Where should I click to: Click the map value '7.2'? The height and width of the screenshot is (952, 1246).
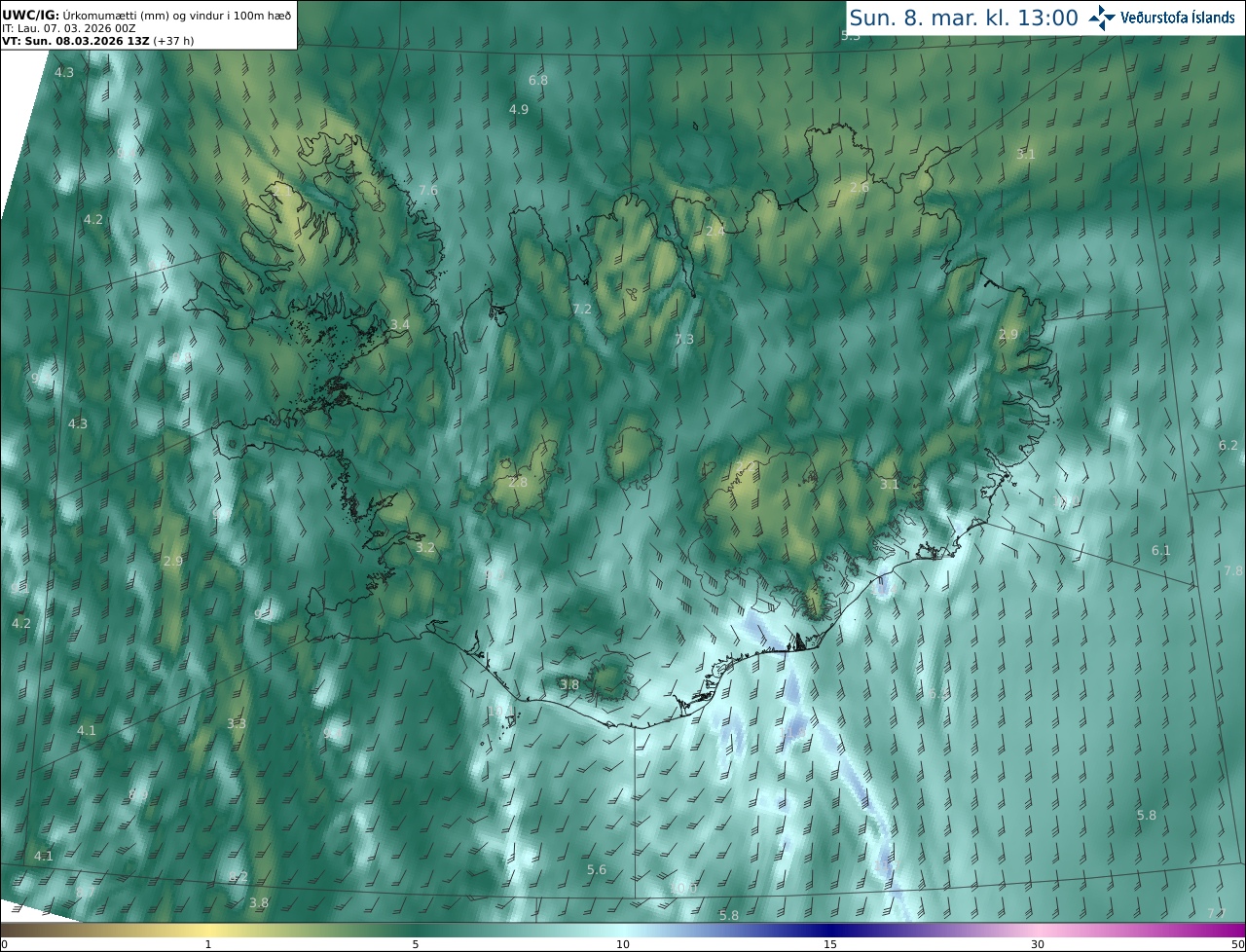point(582,309)
